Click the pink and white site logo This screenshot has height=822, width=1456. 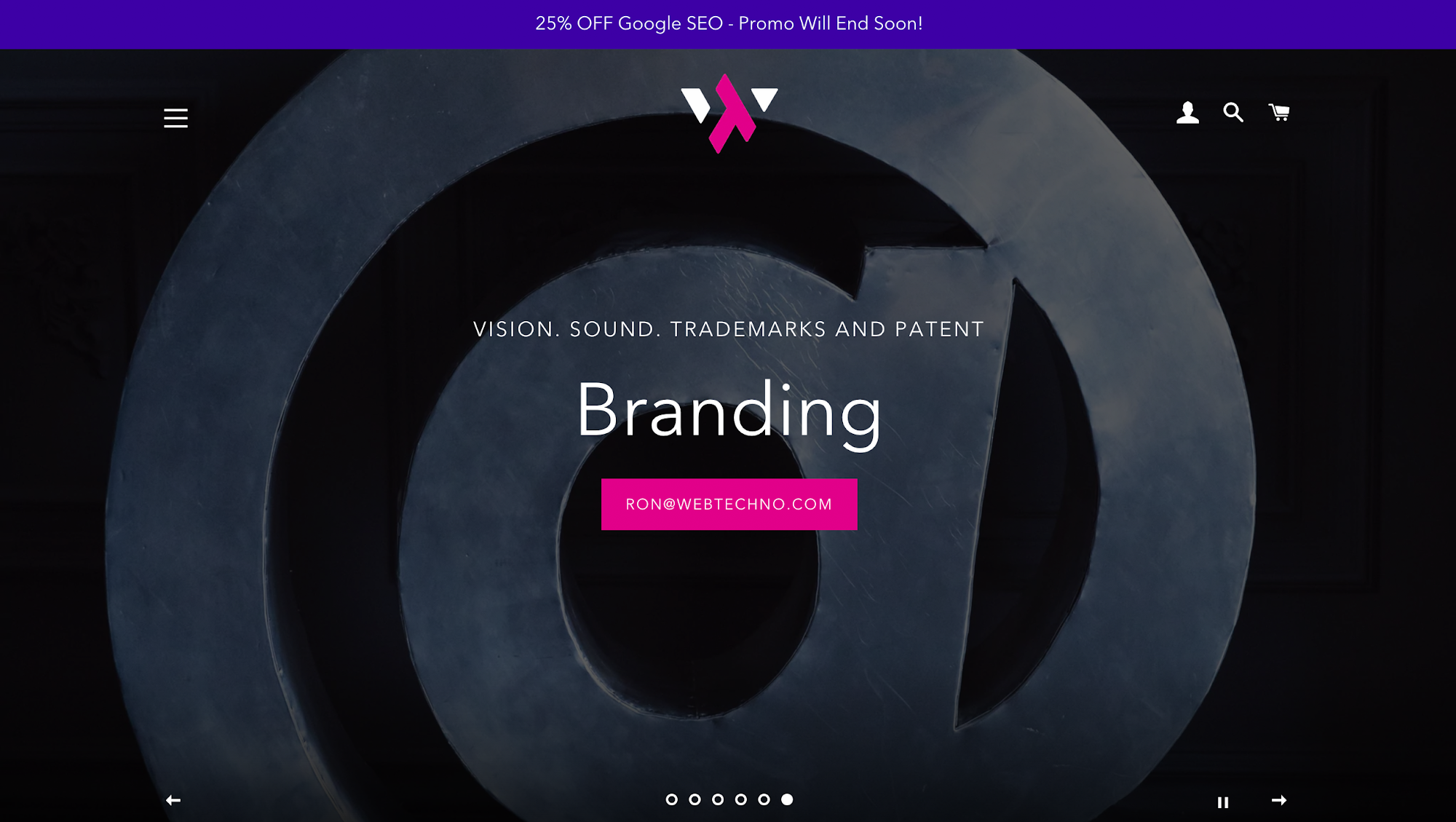click(x=729, y=114)
